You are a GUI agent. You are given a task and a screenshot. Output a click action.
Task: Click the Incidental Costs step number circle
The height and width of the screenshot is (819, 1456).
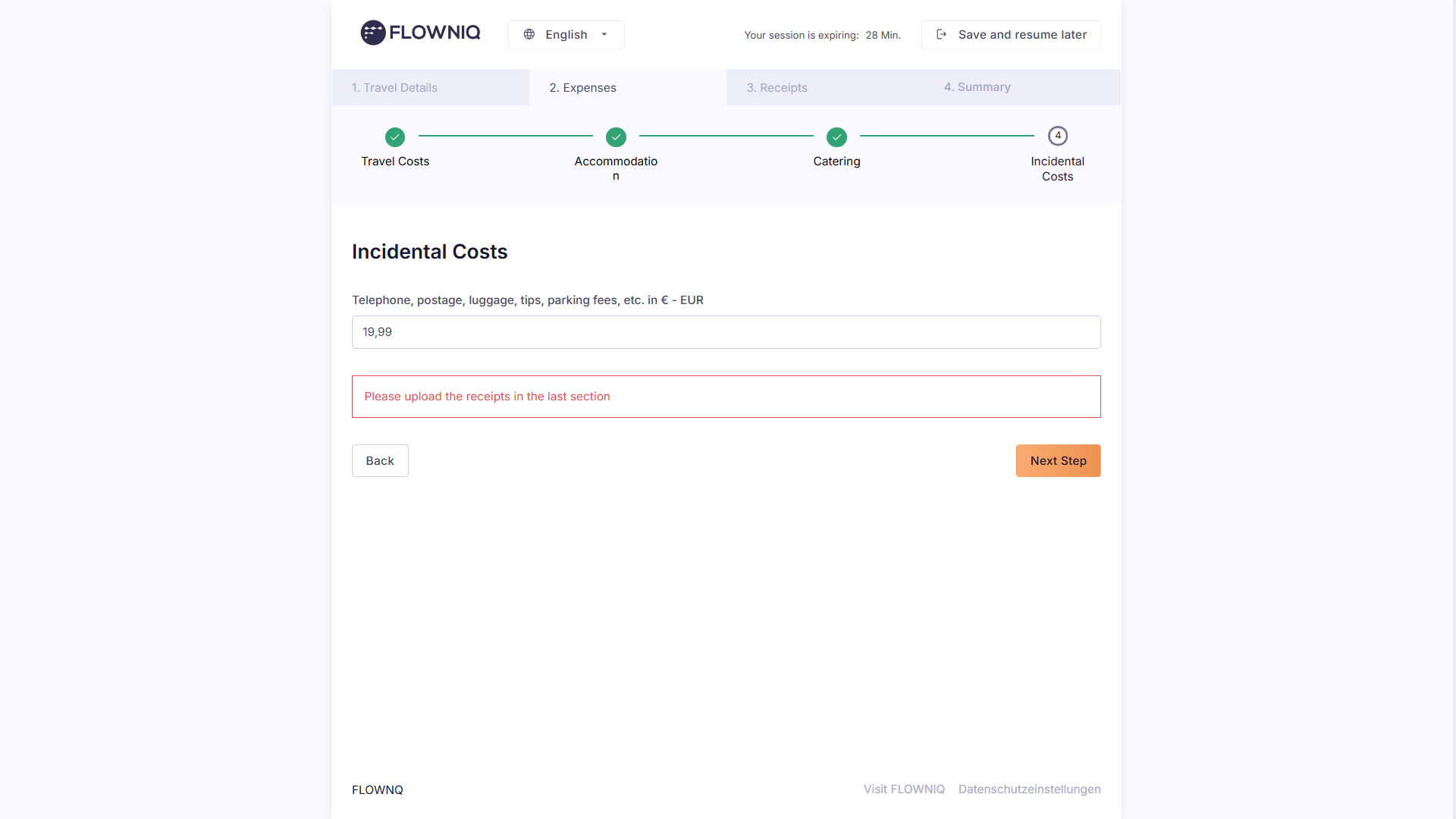(x=1057, y=136)
